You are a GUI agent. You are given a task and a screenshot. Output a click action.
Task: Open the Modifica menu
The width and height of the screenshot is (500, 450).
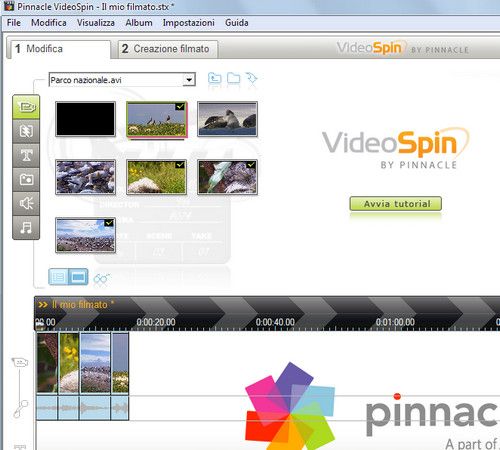point(49,23)
